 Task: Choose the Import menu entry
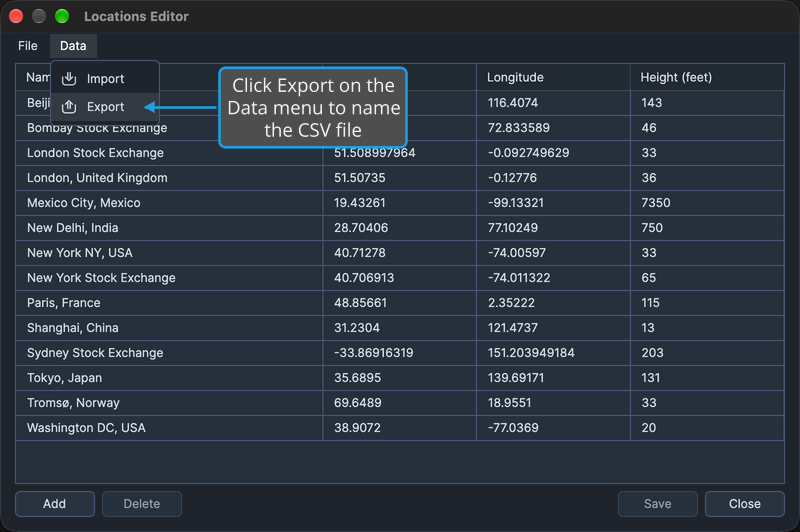tap(105, 79)
